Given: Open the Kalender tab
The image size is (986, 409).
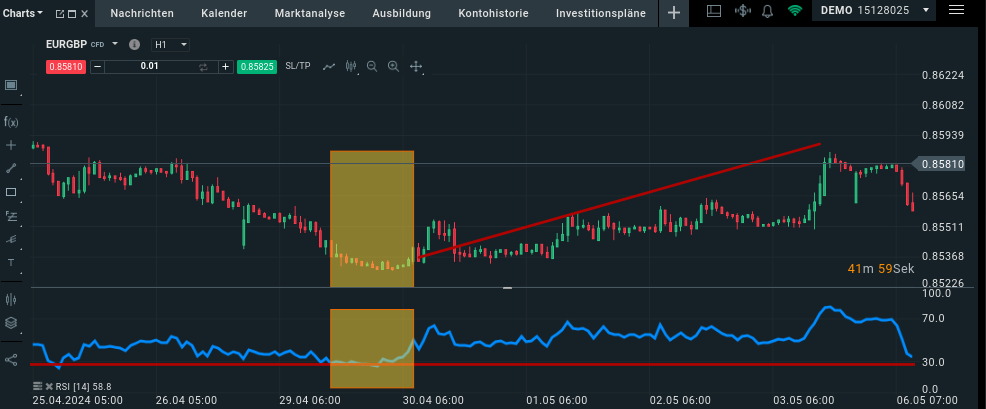Looking at the screenshot, I should 224,13.
